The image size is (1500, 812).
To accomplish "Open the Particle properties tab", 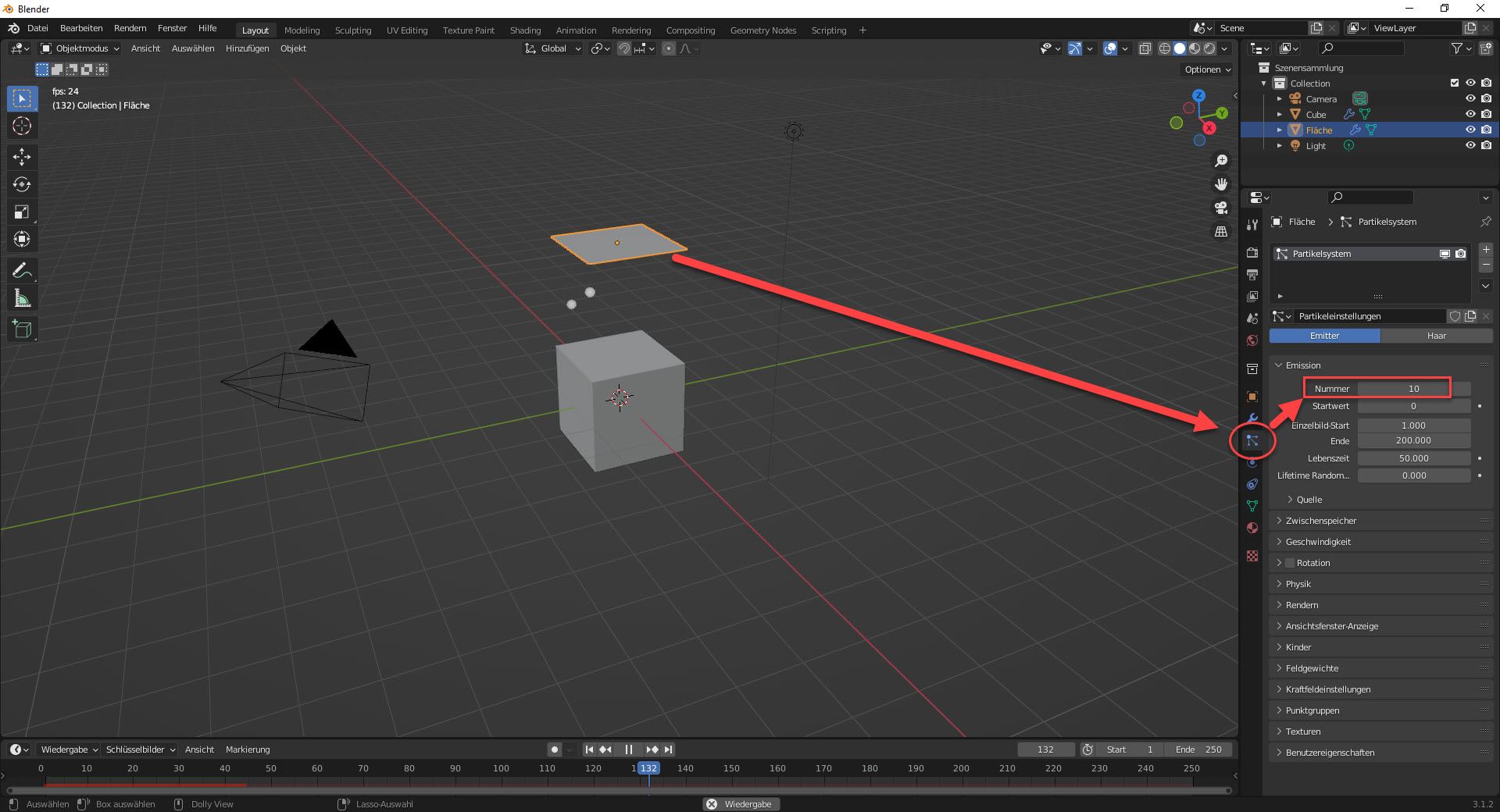I will coord(1252,440).
